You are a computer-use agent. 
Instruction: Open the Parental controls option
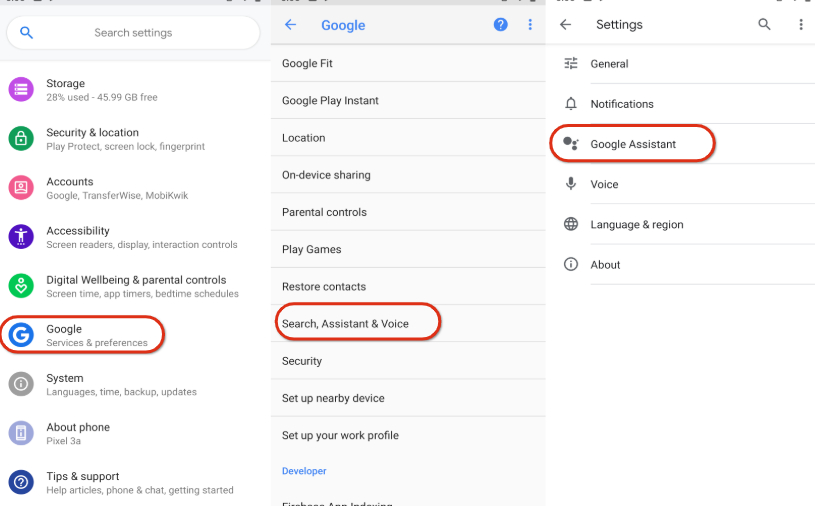pos(324,212)
